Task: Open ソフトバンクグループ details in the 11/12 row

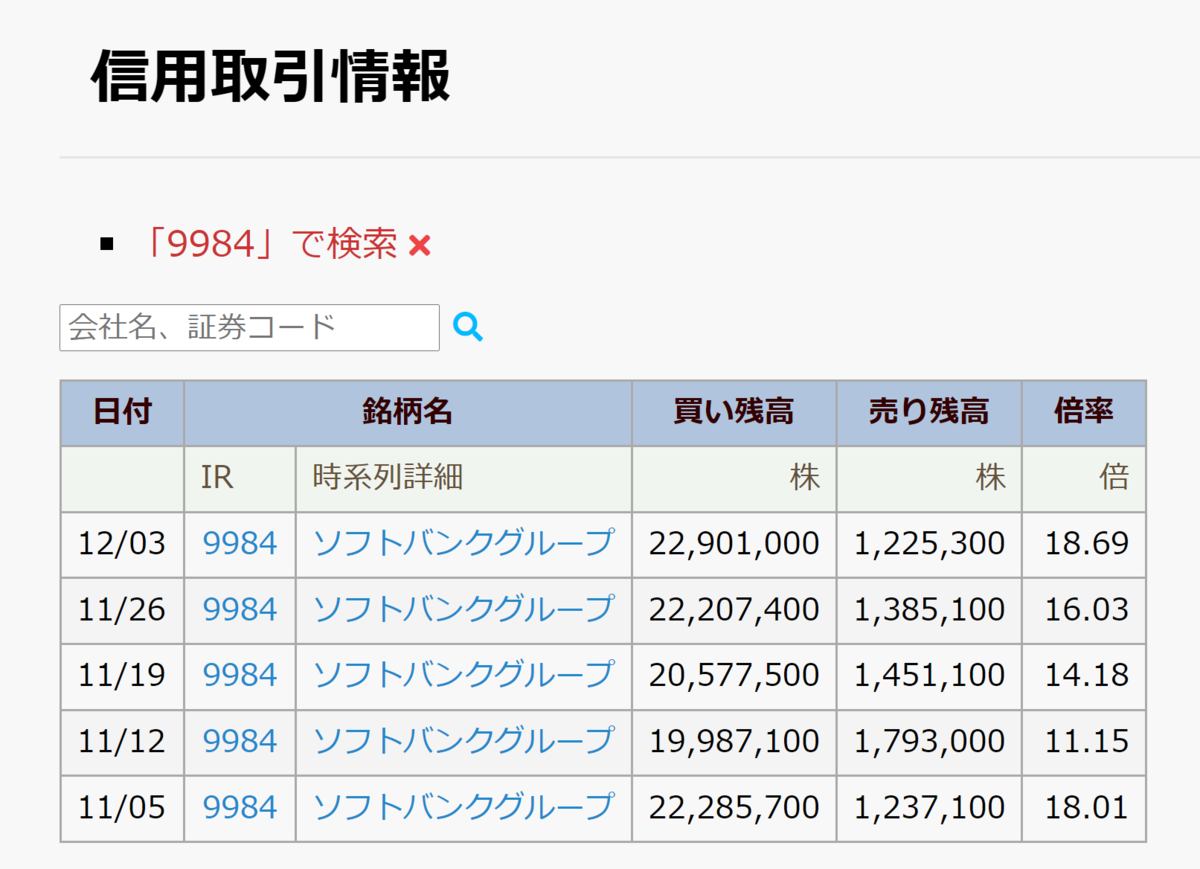Action: pos(463,741)
